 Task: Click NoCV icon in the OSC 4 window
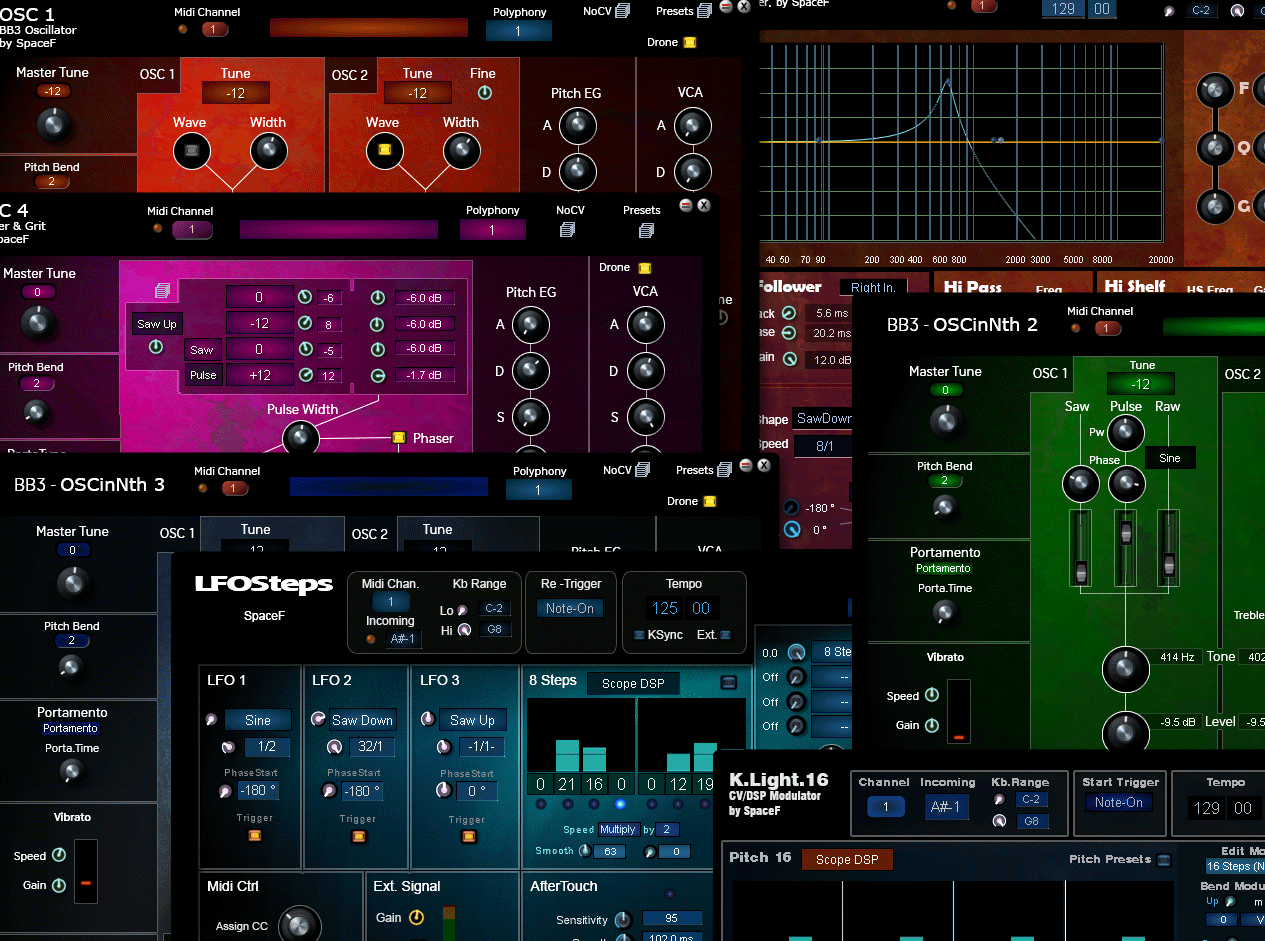[568, 230]
